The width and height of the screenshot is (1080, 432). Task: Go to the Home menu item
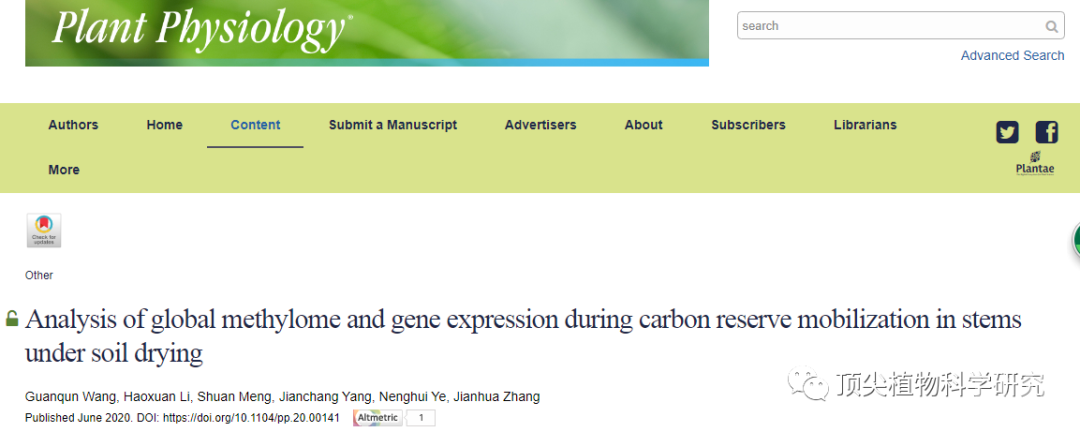coord(165,125)
